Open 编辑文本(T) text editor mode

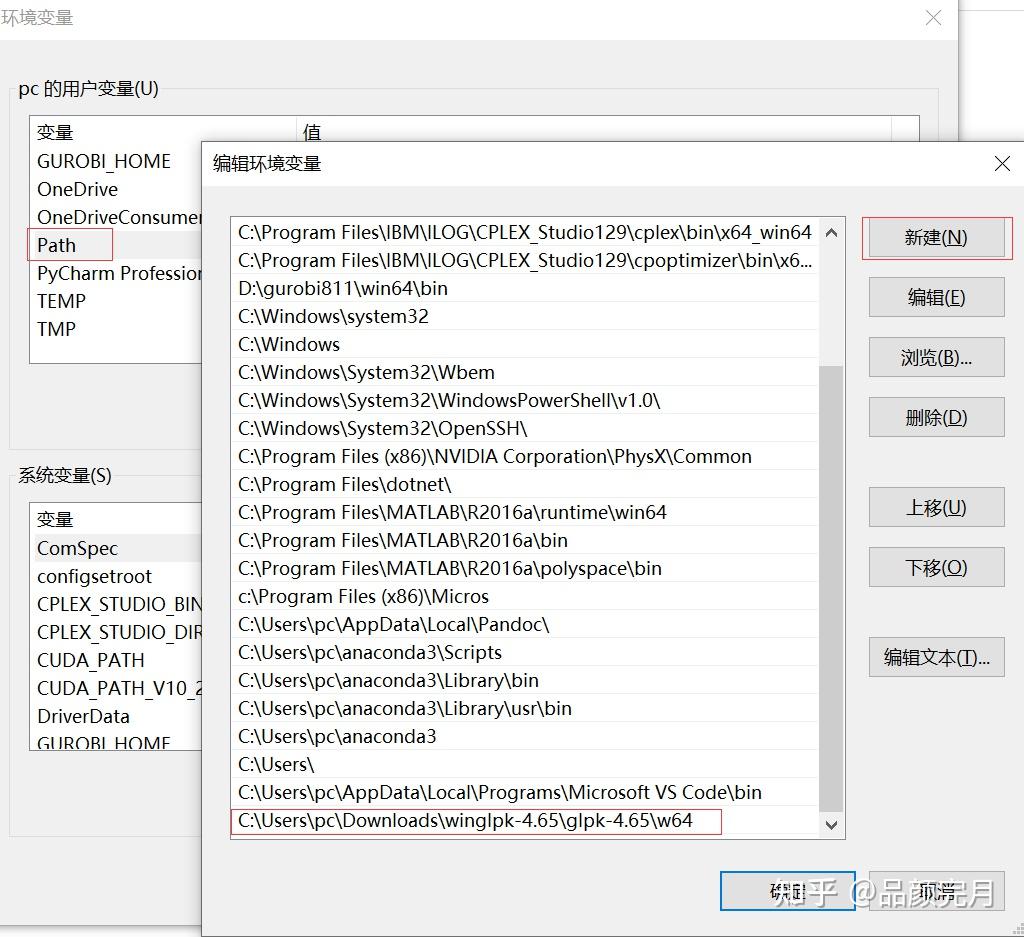point(936,657)
